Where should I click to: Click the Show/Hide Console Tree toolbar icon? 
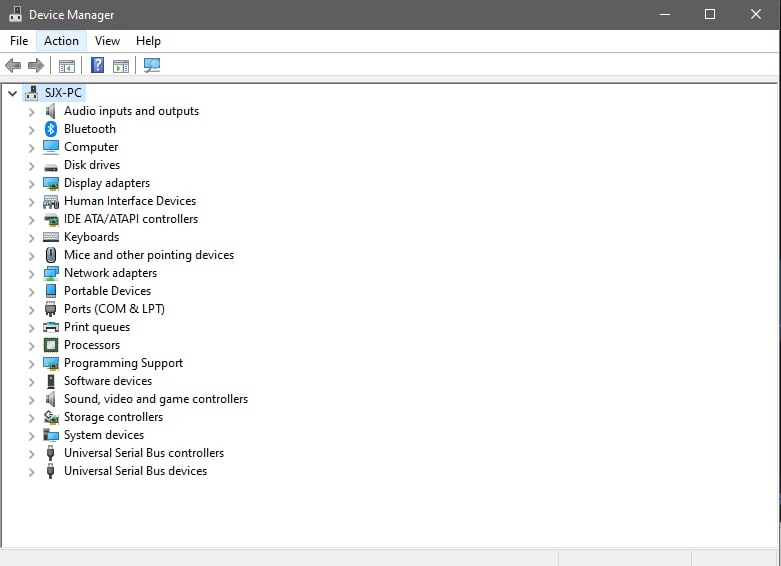pos(67,65)
